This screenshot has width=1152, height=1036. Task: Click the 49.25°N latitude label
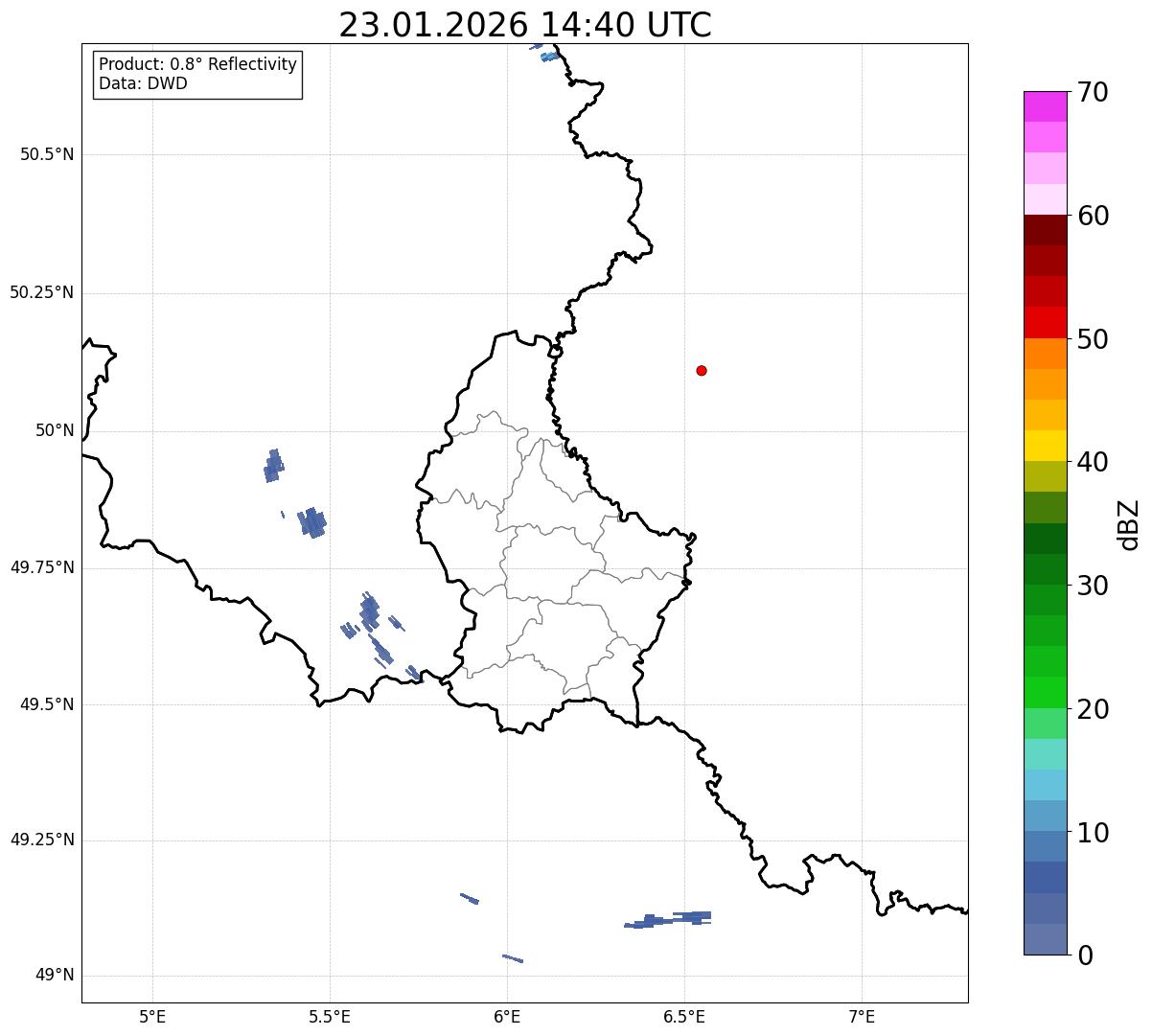click(42, 840)
